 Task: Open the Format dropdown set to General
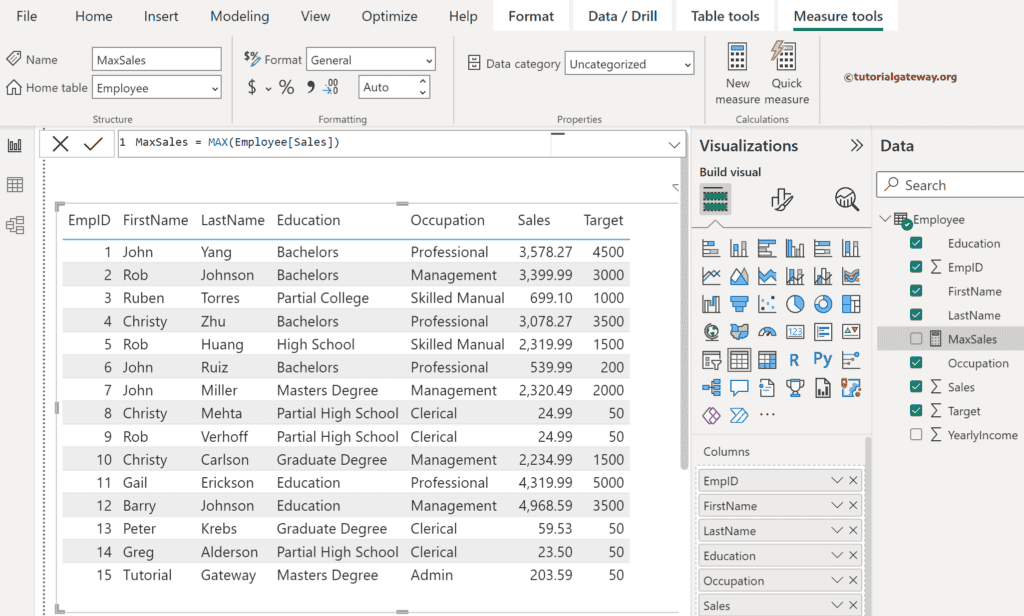(371, 60)
